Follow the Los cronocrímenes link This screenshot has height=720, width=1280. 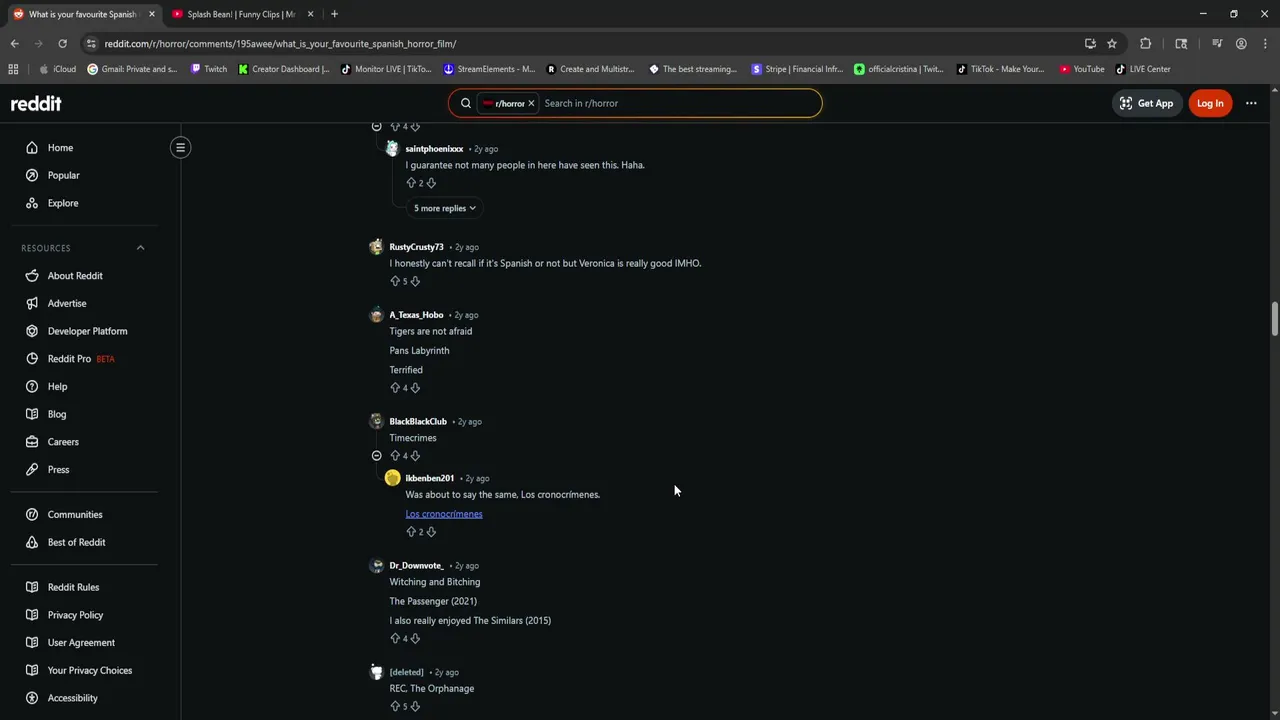coord(444,514)
